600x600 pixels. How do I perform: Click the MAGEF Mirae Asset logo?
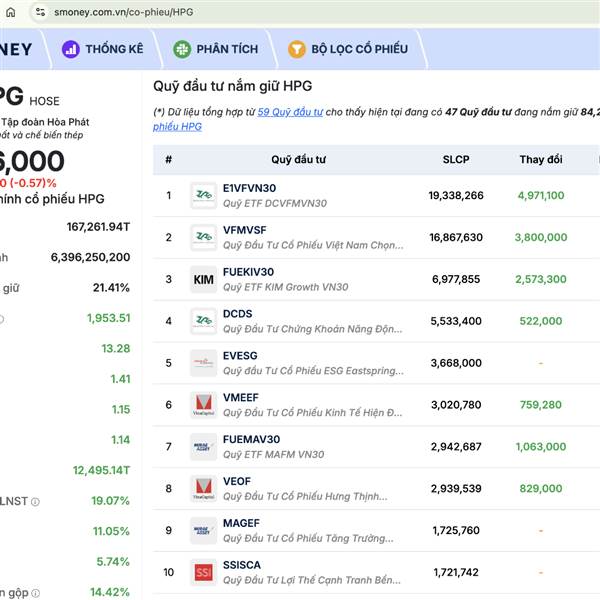tap(204, 530)
